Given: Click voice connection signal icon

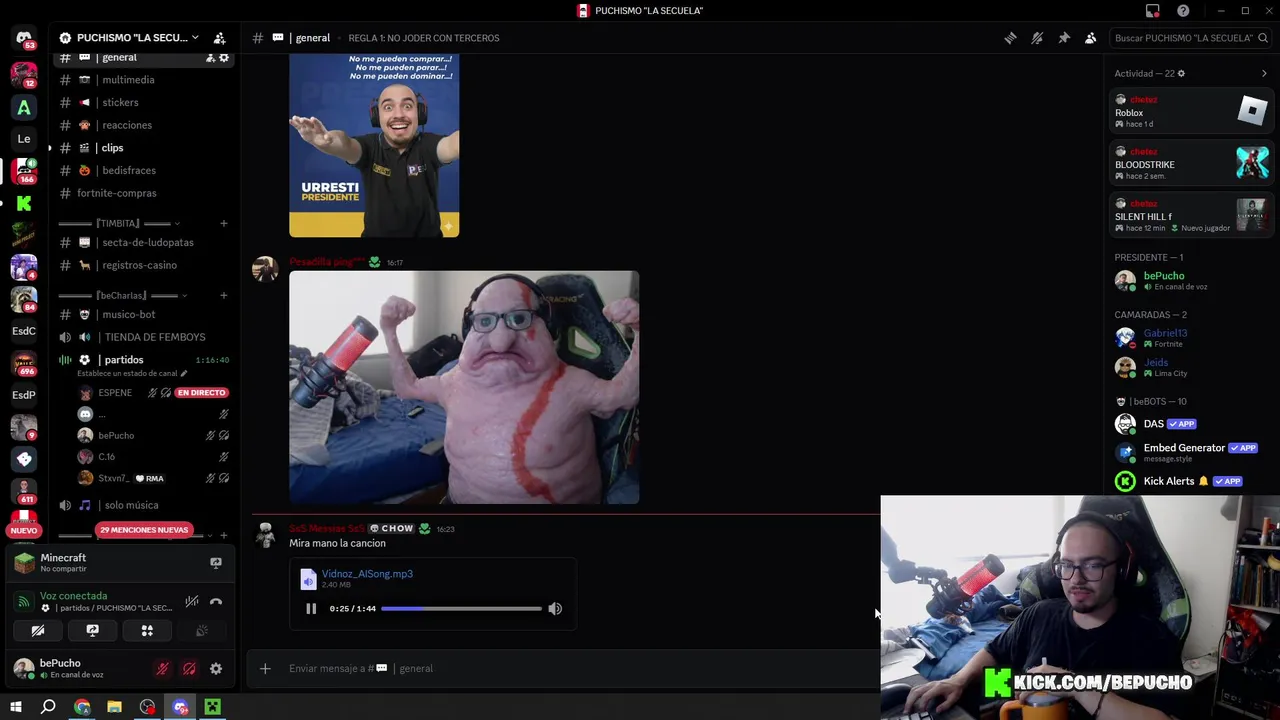Looking at the screenshot, I should click(x=24, y=602).
